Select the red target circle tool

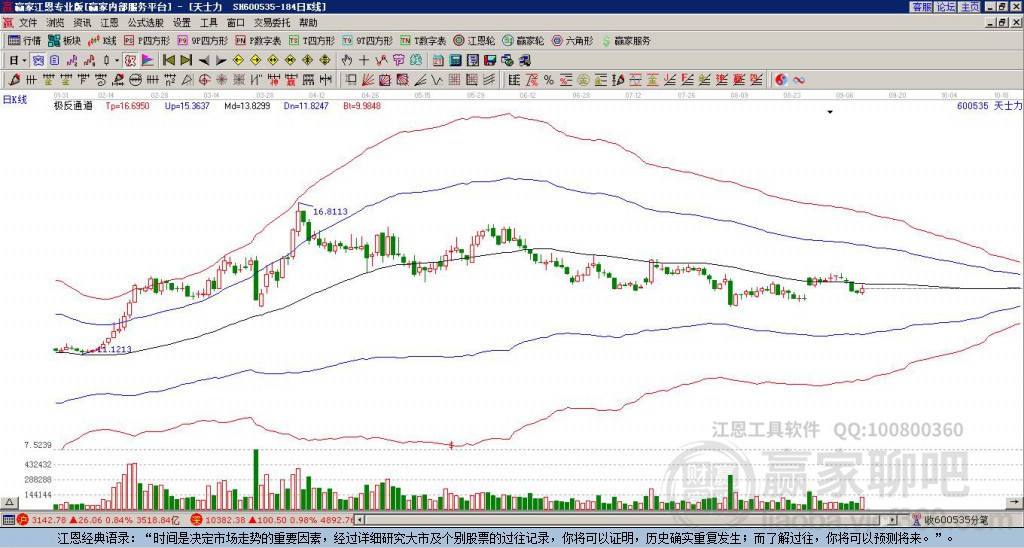(x=204, y=80)
